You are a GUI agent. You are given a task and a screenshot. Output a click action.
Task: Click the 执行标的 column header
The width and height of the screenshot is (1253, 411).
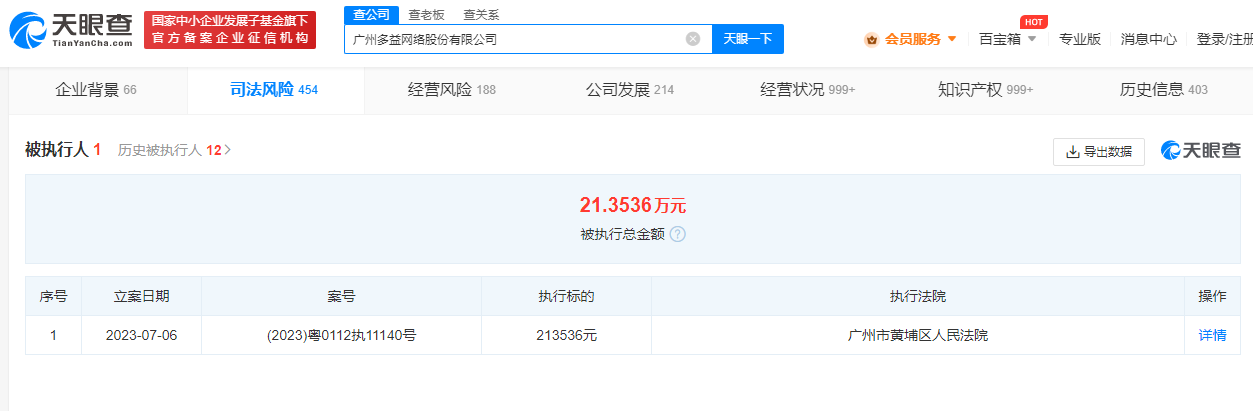tap(566, 296)
